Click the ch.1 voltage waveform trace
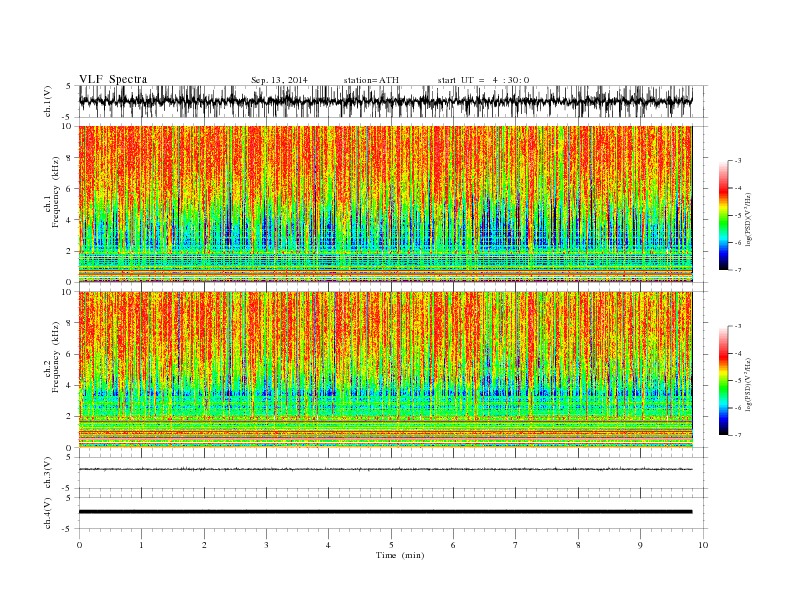 385,101
